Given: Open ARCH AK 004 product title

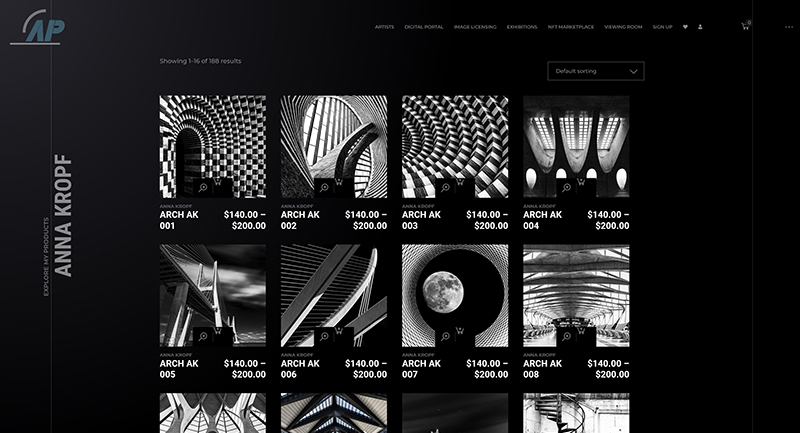Looking at the screenshot, I should (542, 220).
